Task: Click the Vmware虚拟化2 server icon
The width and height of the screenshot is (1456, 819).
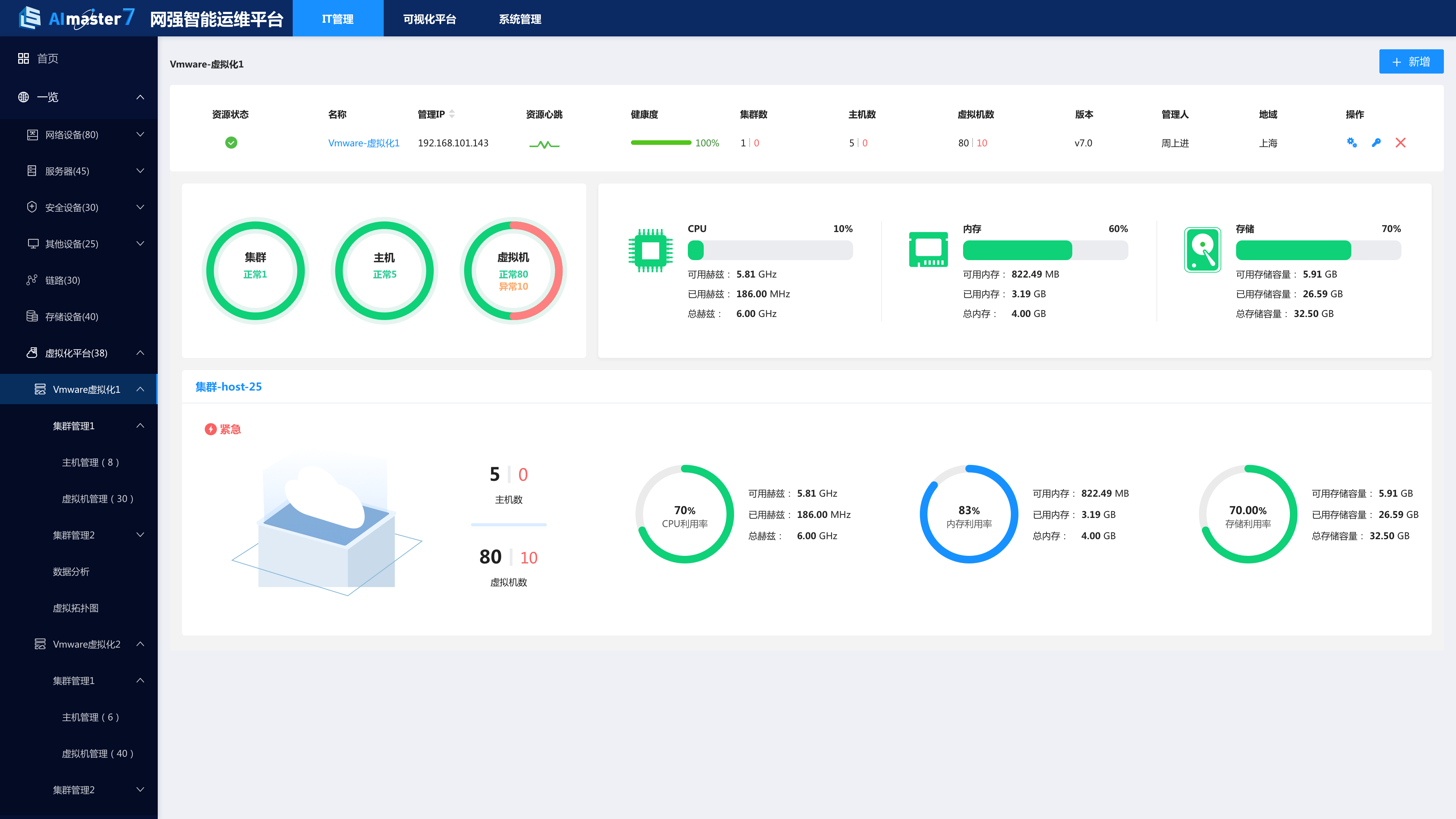Action: point(40,644)
